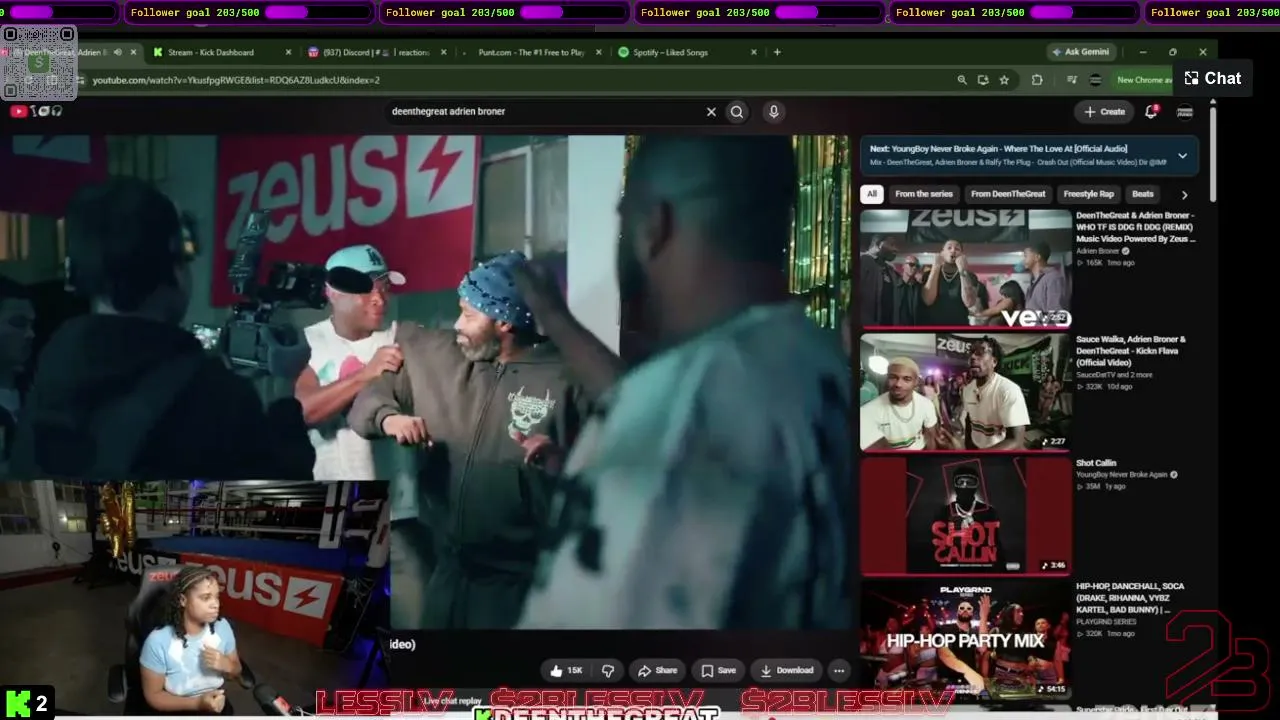This screenshot has height=720, width=1280.
Task: Open Chrome media controls icon
Action: tap(1072, 80)
